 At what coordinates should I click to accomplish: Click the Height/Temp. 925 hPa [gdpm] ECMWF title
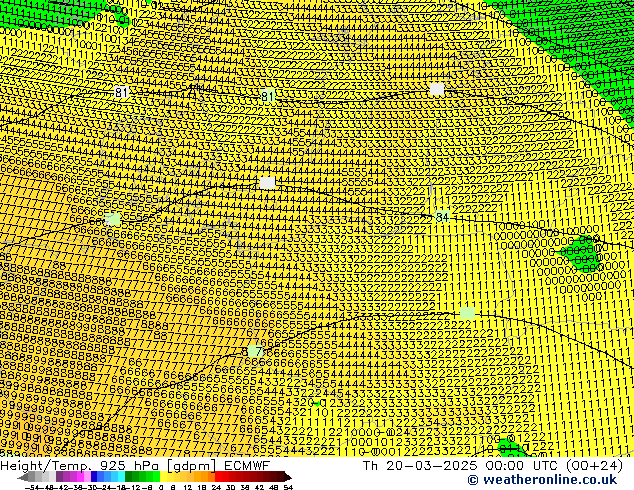tap(135, 465)
